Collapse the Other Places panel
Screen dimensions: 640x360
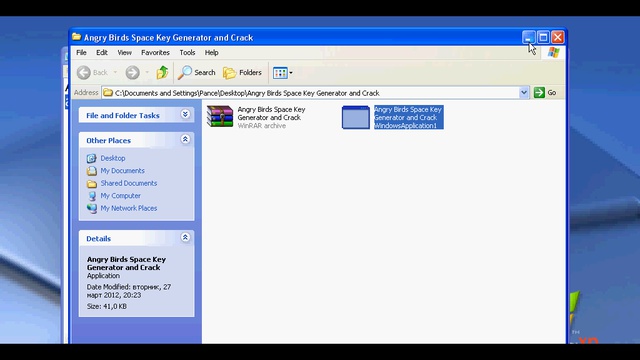pyautogui.click(x=185, y=139)
